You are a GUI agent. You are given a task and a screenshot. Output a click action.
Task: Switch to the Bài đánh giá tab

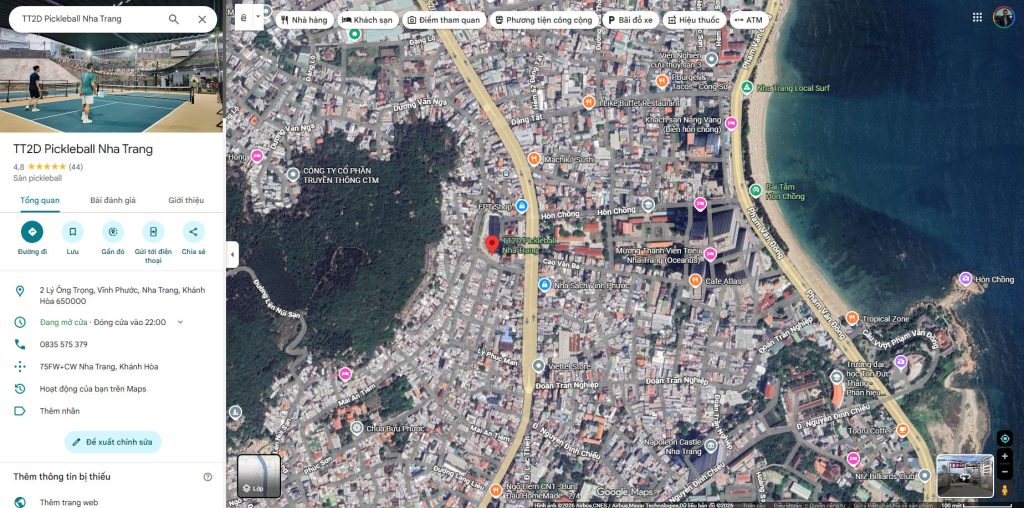pos(112,200)
